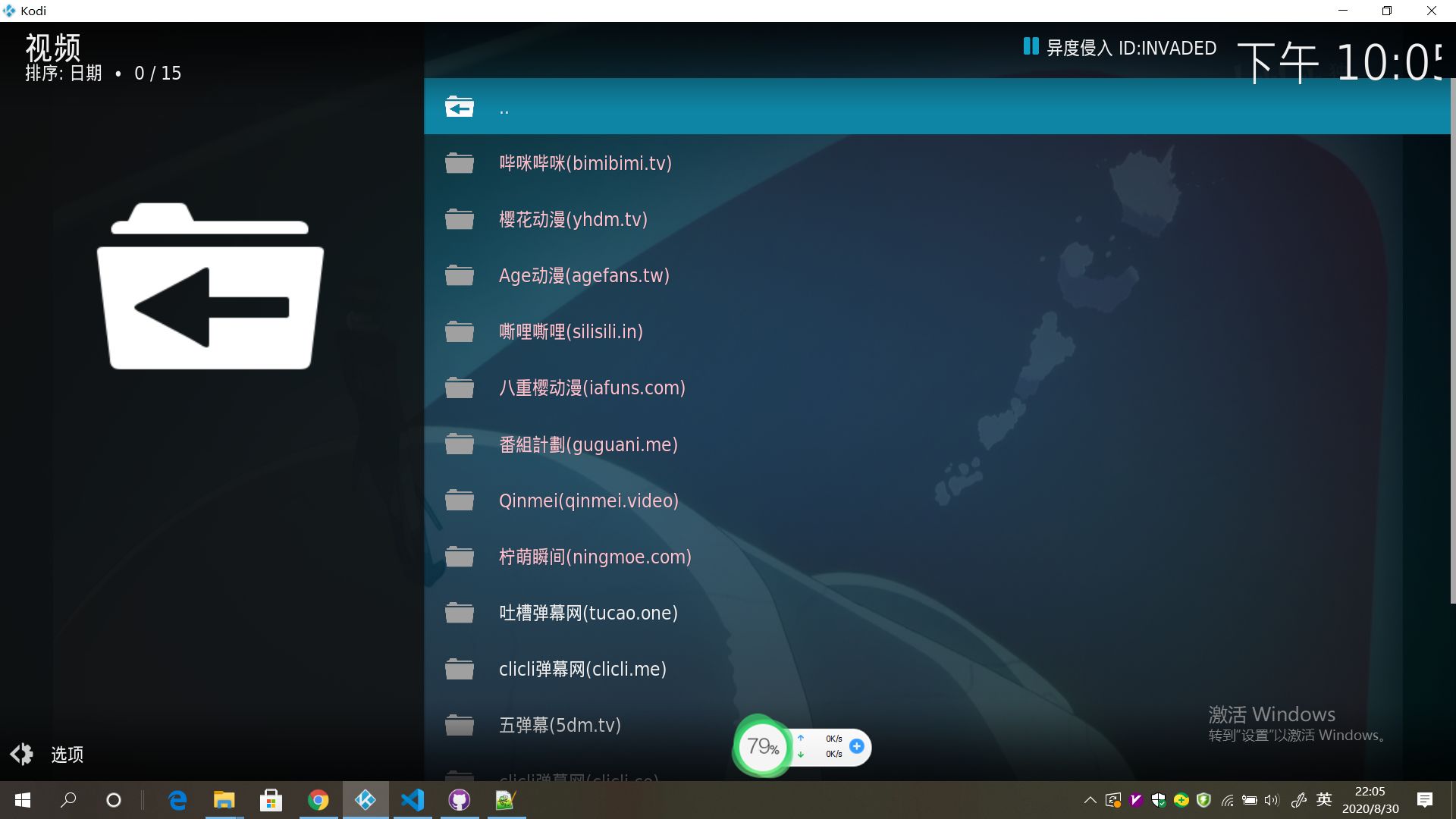The height and width of the screenshot is (819, 1456).
Task: Click the yellow-green 360 tray icon
Action: [1181, 800]
